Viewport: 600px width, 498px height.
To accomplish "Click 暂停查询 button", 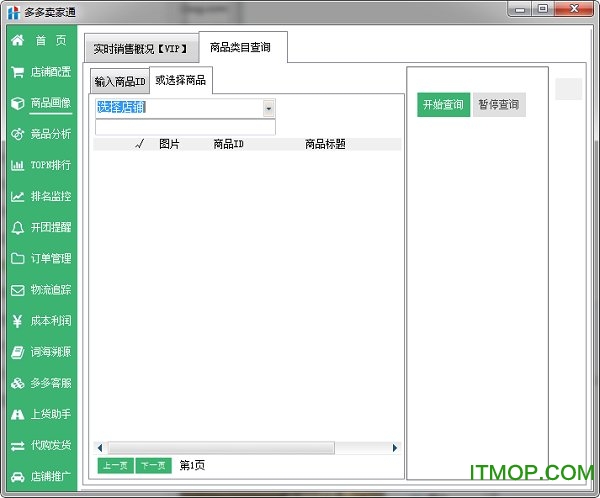I will [499, 104].
